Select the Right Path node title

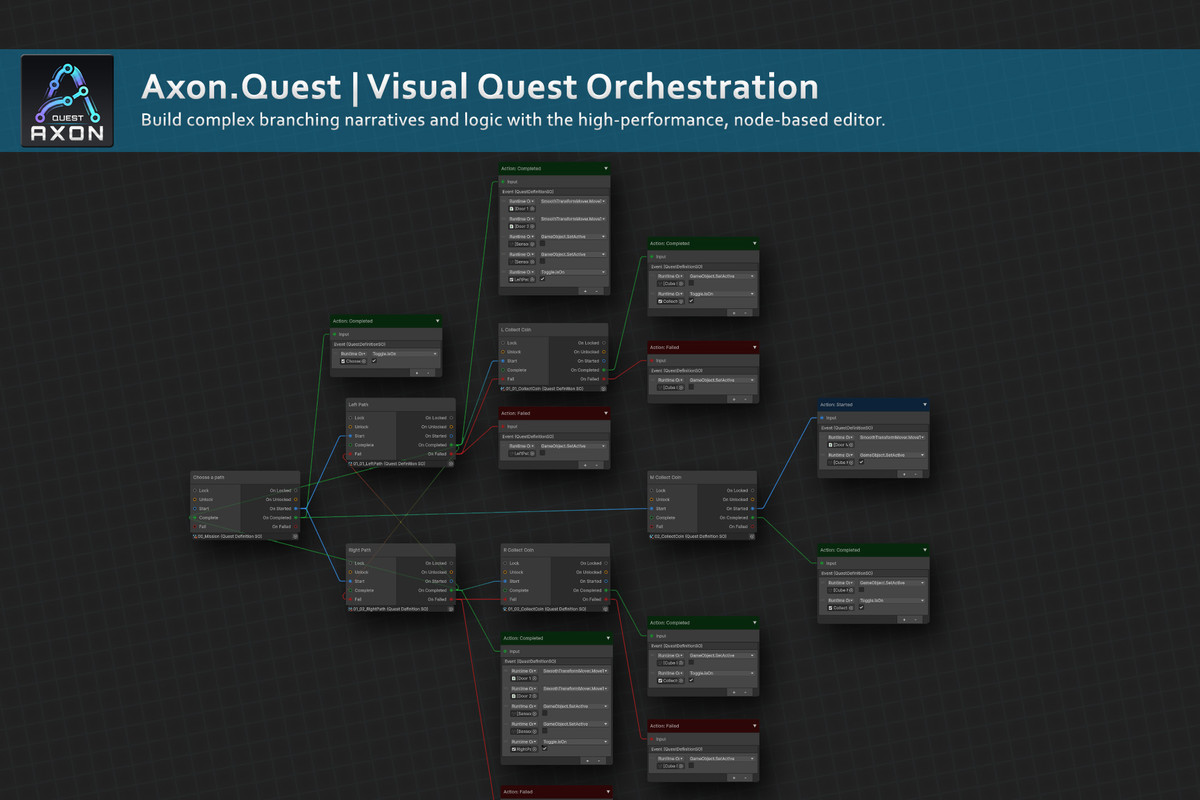pos(360,550)
